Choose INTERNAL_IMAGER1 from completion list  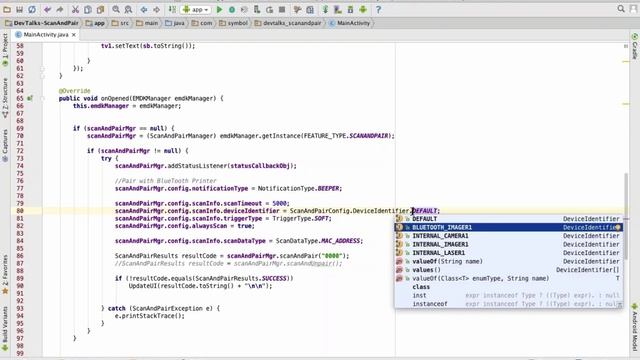[508, 244]
